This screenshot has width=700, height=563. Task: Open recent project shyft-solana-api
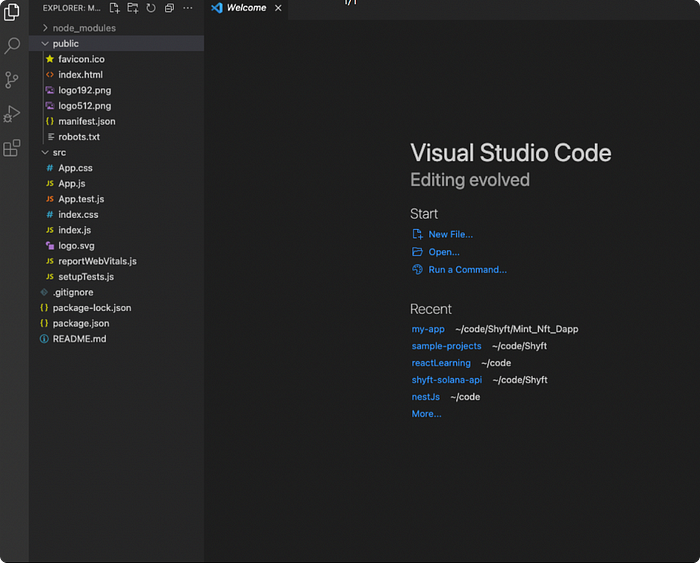coord(446,380)
